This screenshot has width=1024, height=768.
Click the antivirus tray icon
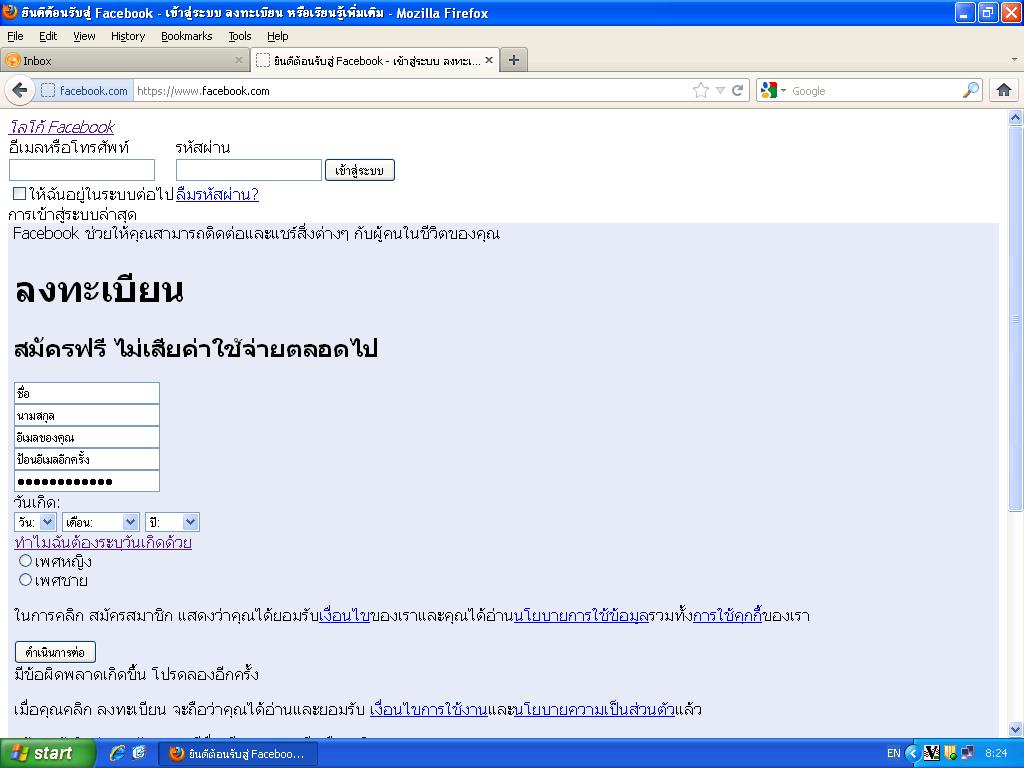pos(931,753)
